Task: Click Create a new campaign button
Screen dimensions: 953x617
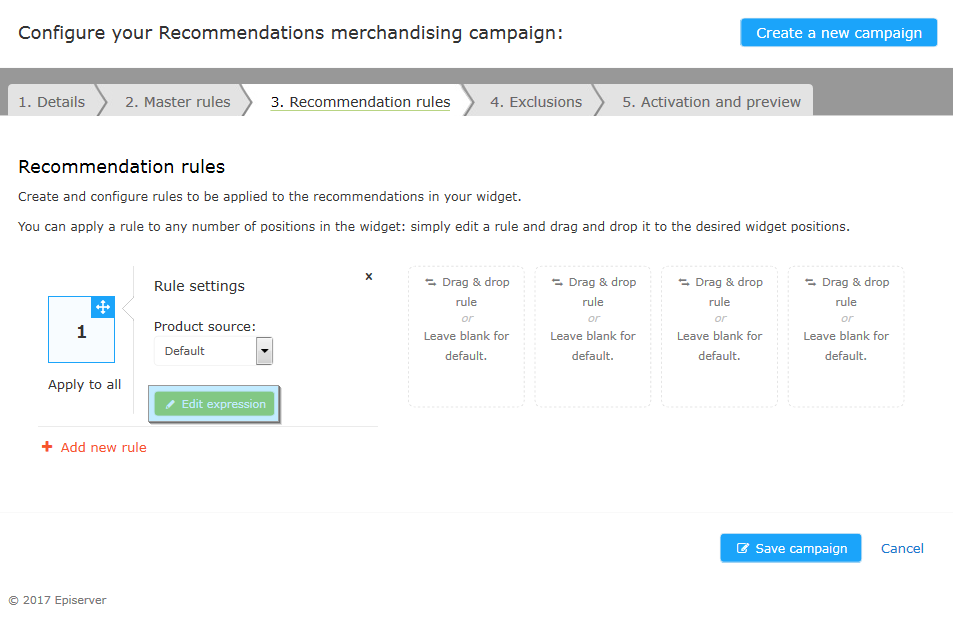Action: coord(839,33)
